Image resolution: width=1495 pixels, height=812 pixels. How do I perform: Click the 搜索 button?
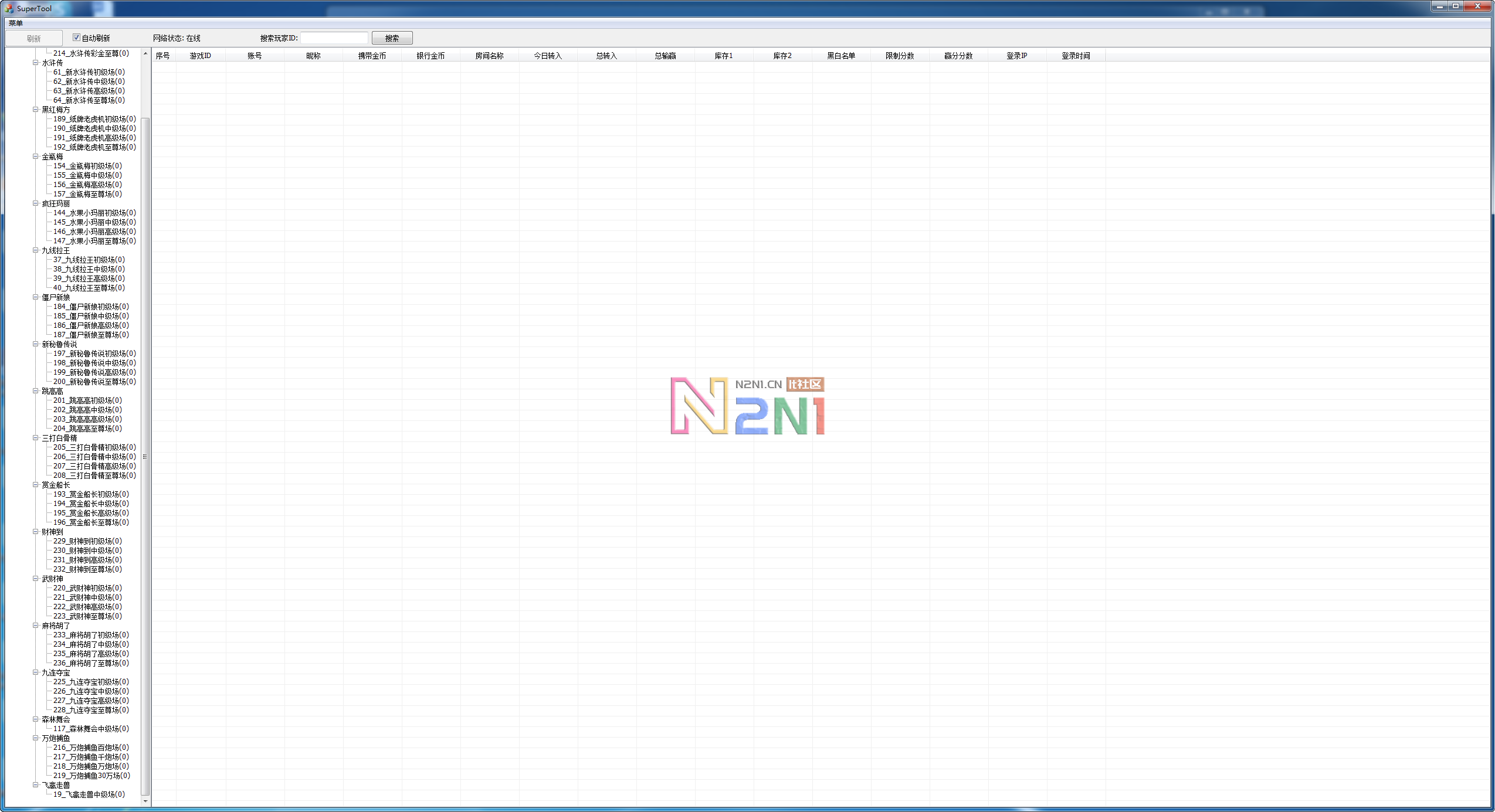point(392,38)
